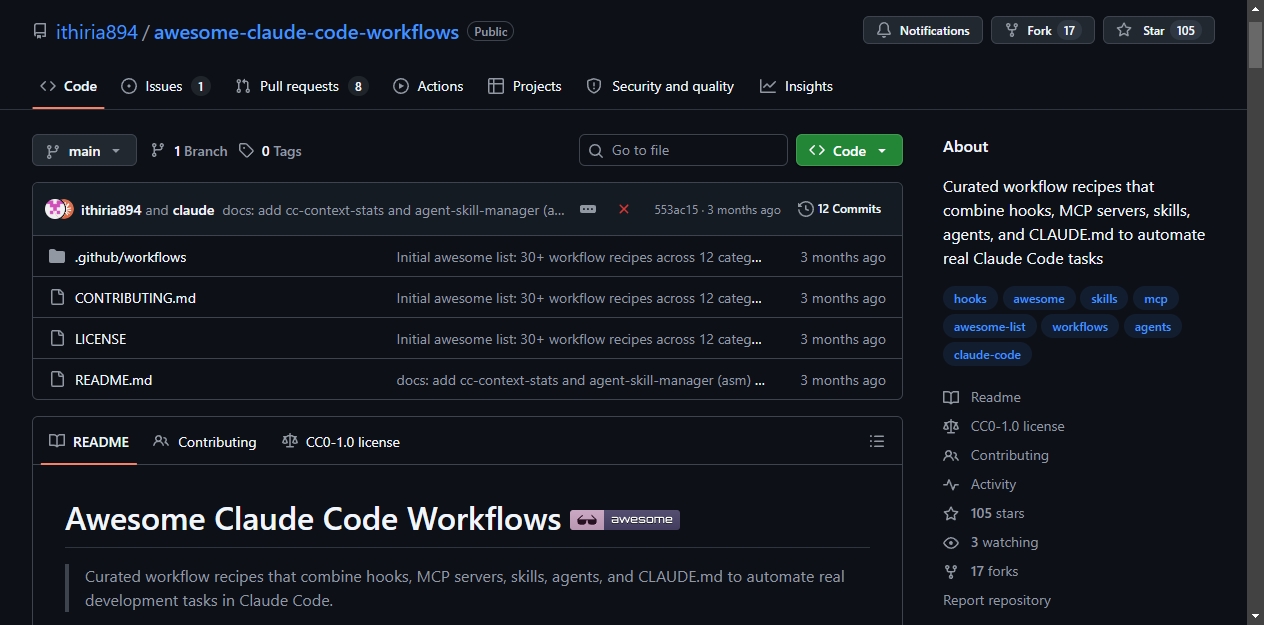Screen dimensions: 1264x625
Task: Expand the main branch dropdown
Action: pos(84,151)
